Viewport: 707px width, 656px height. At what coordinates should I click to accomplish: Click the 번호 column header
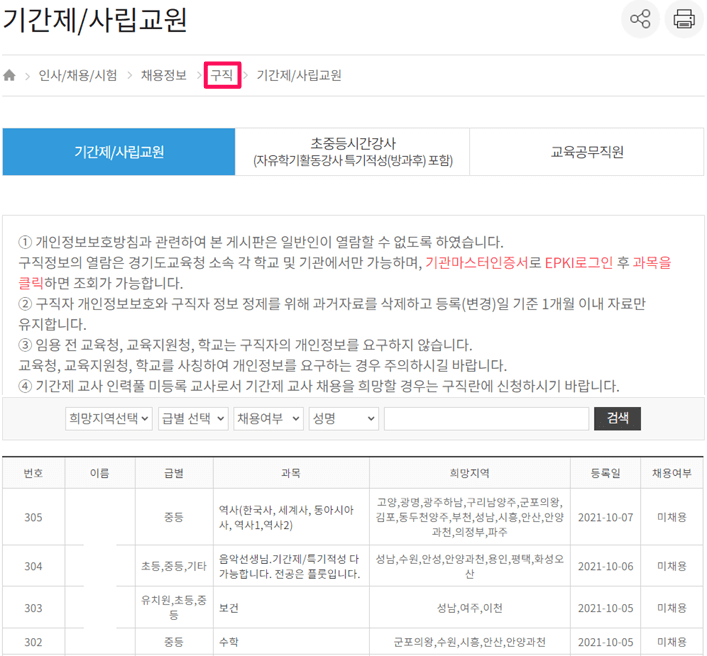(33, 473)
